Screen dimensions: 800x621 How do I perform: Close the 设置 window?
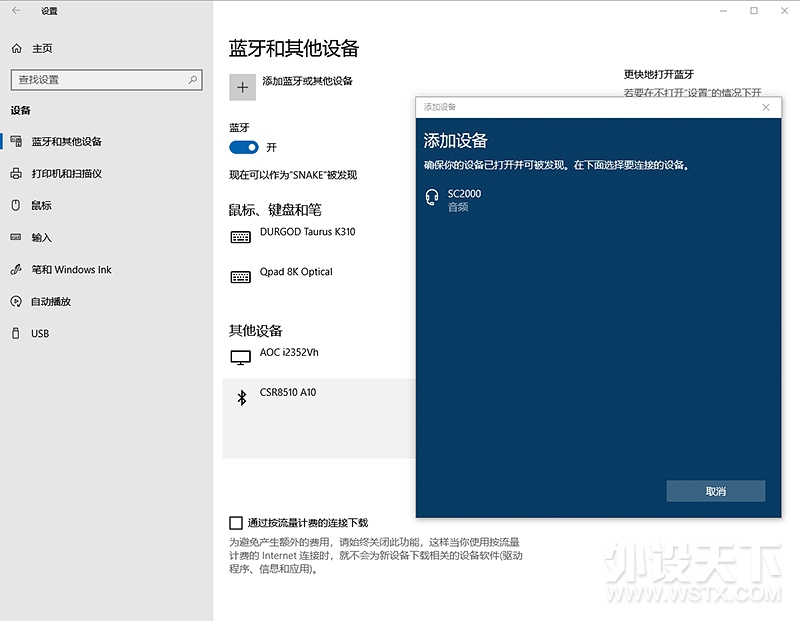coord(784,11)
